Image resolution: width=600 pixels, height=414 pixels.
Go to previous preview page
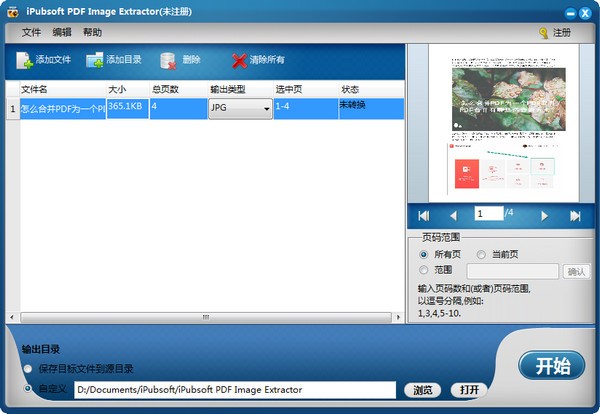coord(453,216)
